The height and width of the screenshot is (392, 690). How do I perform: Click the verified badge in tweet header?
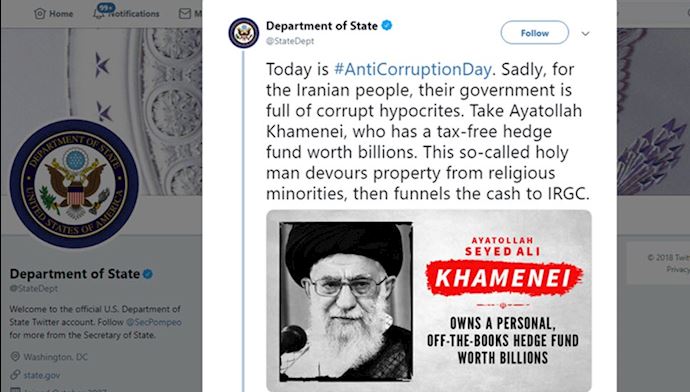pyautogui.click(x=387, y=26)
